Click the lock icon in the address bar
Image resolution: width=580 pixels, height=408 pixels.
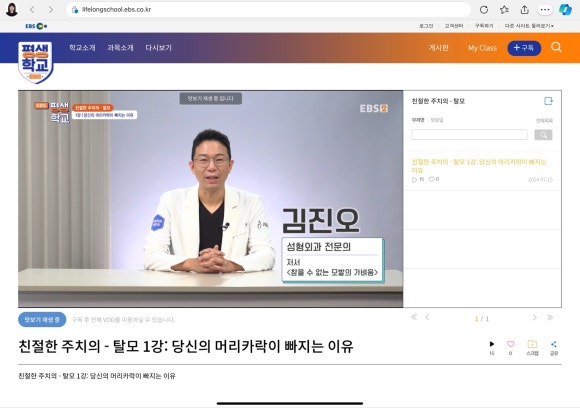[75, 10]
